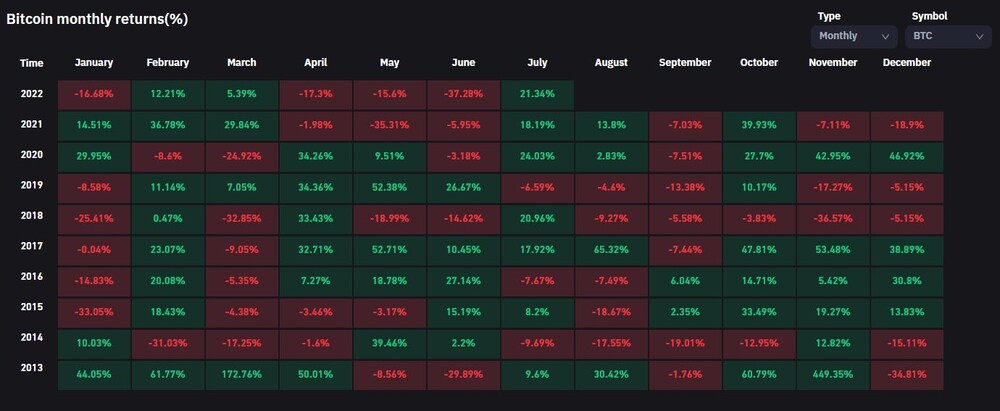Viewport: 1000px width, 411px height.
Task: Click the -33.05% cell for January 2015
Action: [94, 312]
